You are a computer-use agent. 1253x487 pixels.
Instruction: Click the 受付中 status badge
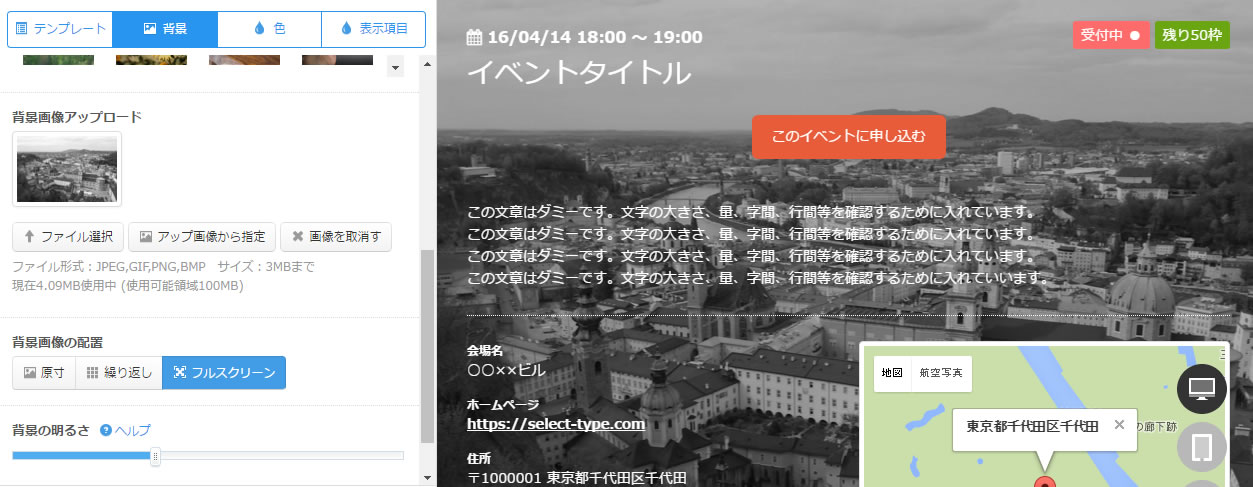pyautogui.click(x=1111, y=35)
